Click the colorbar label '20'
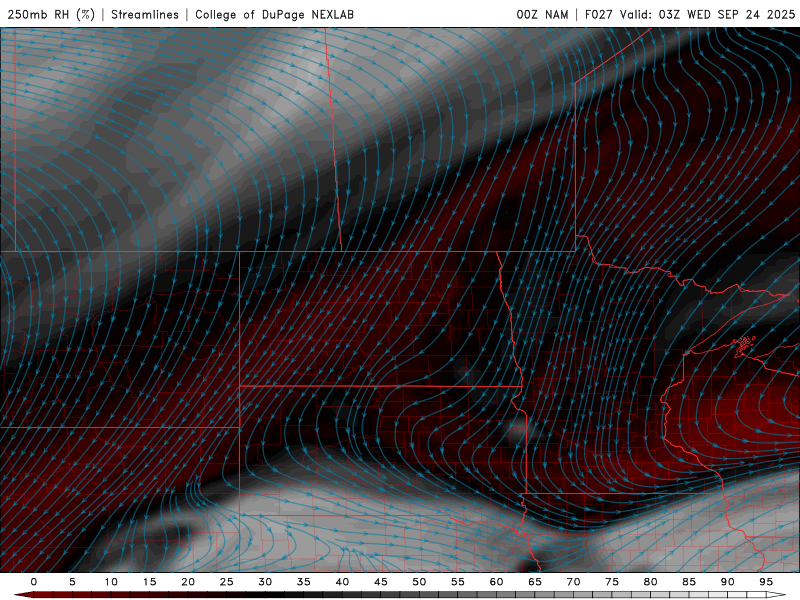 click(188, 582)
